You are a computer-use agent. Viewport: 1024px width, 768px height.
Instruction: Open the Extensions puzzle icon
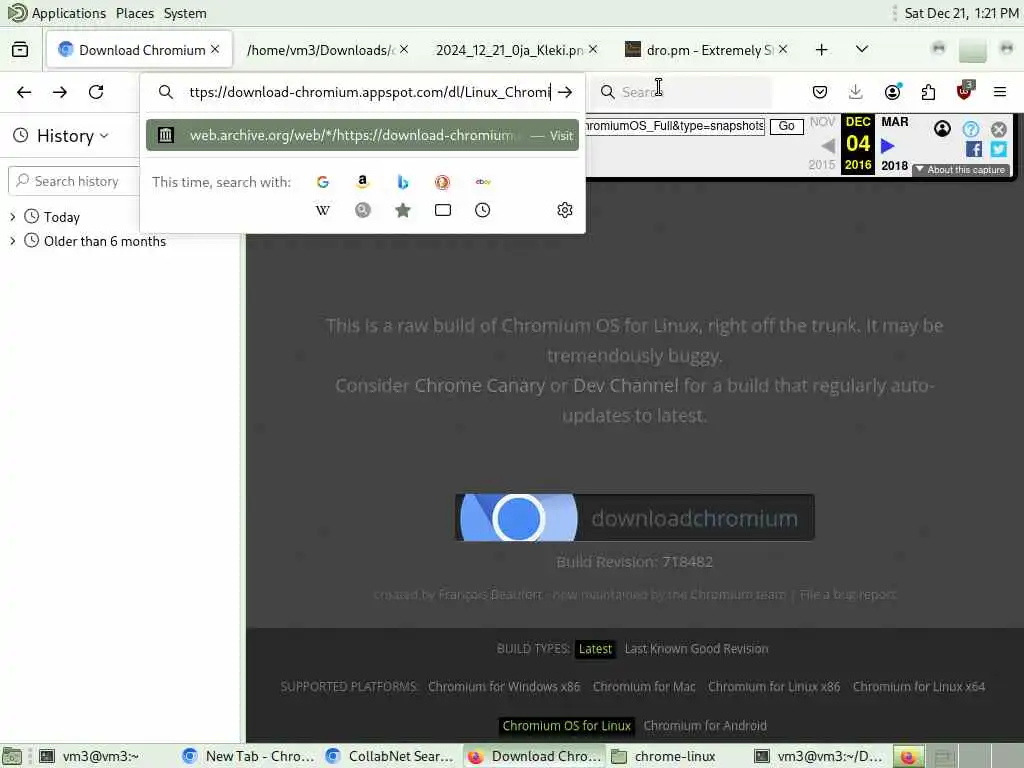click(x=928, y=92)
